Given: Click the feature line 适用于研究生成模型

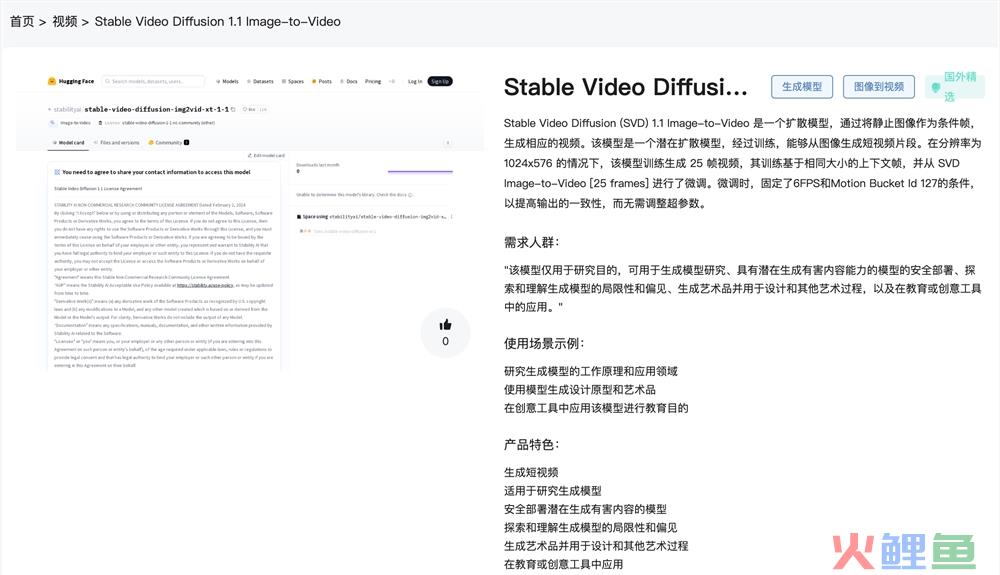Looking at the screenshot, I should [x=553, y=491].
